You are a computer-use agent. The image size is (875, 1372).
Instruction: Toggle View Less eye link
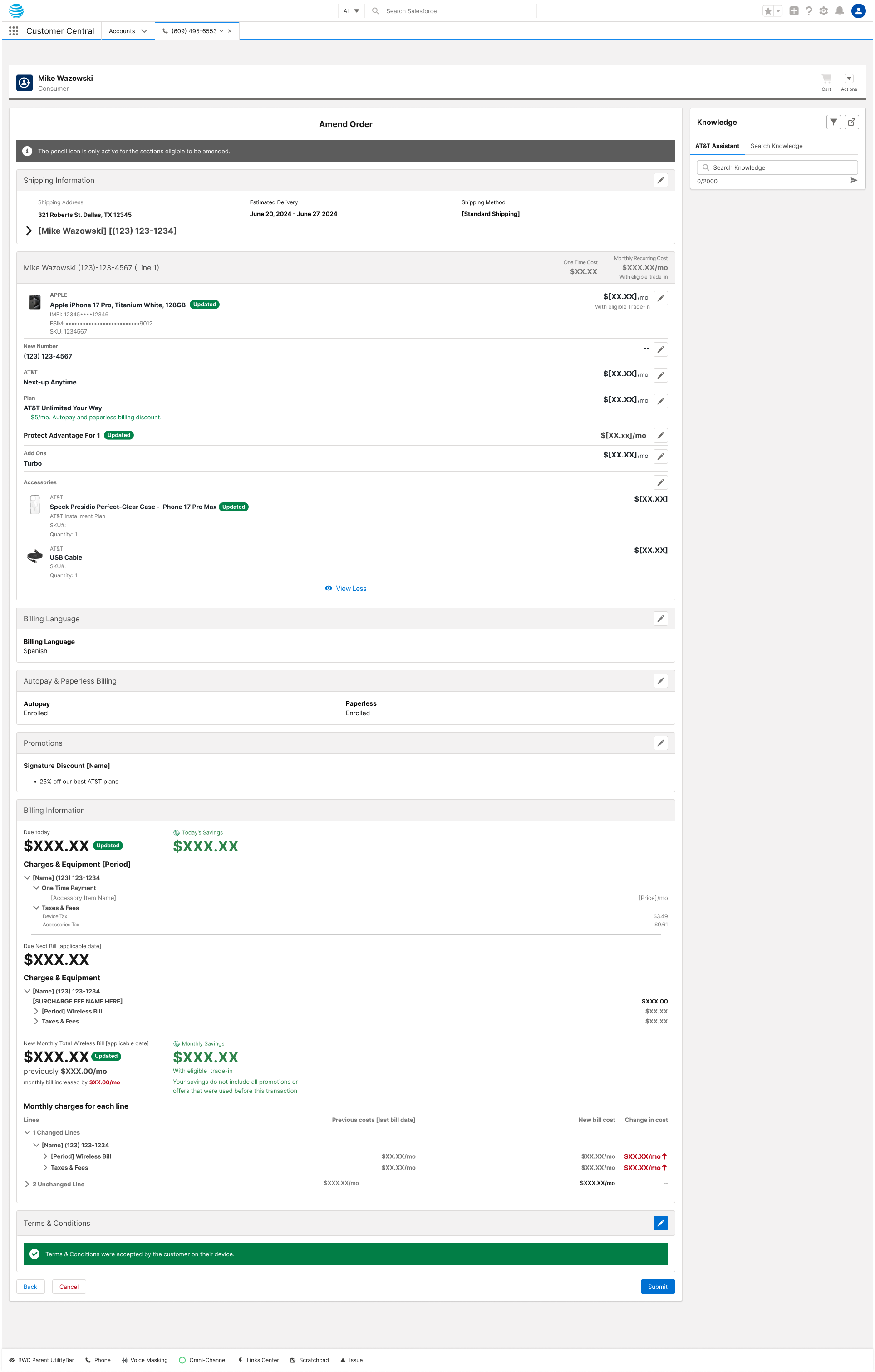point(345,589)
